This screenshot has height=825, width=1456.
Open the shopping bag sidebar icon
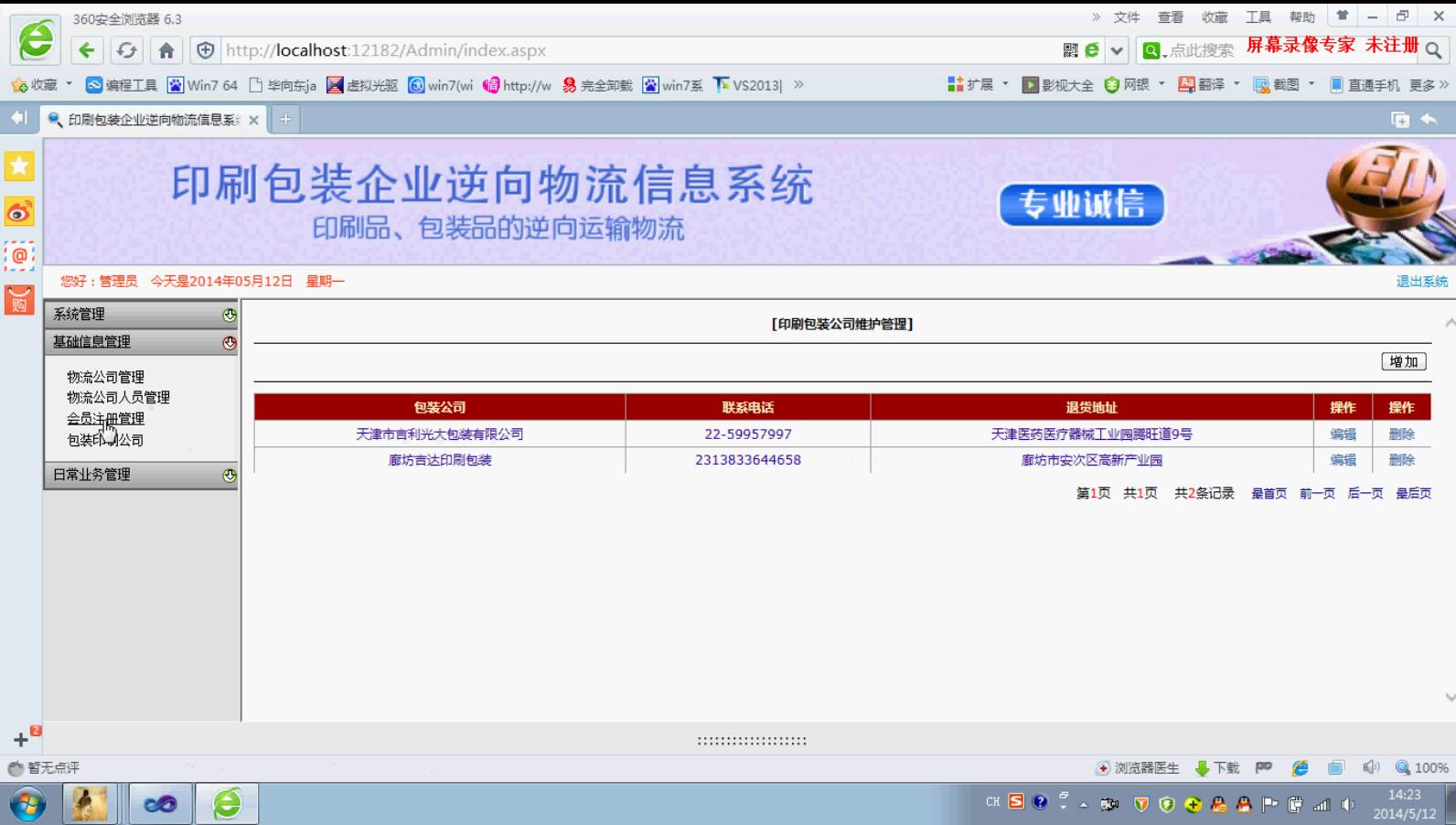click(x=19, y=300)
